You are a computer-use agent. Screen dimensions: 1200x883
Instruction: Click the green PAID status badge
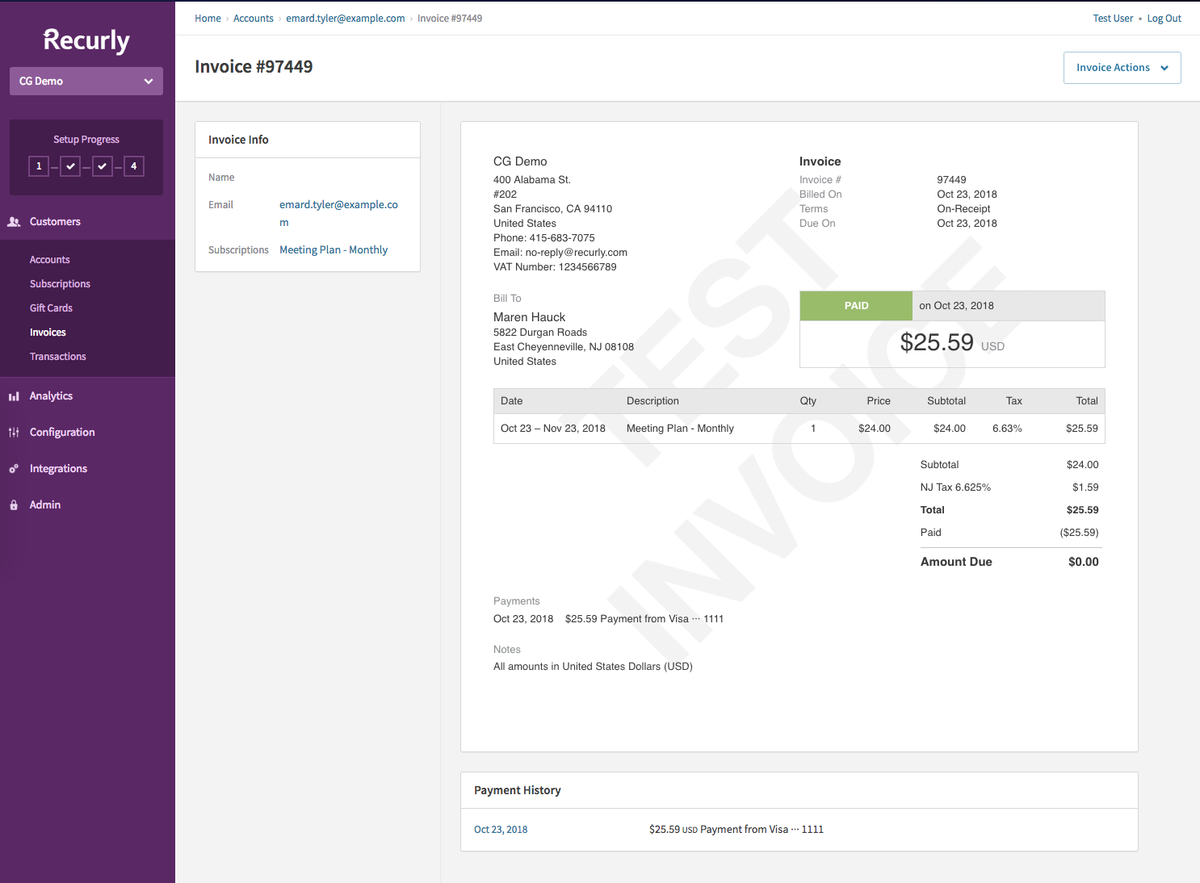tap(855, 305)
